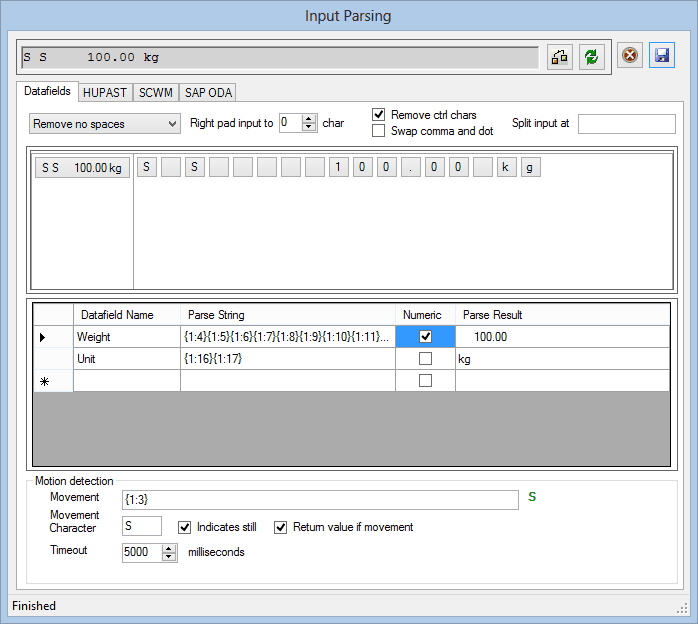The image size is (698, 624).
Task: Click the Split input at field
Action: click(626, 124)
